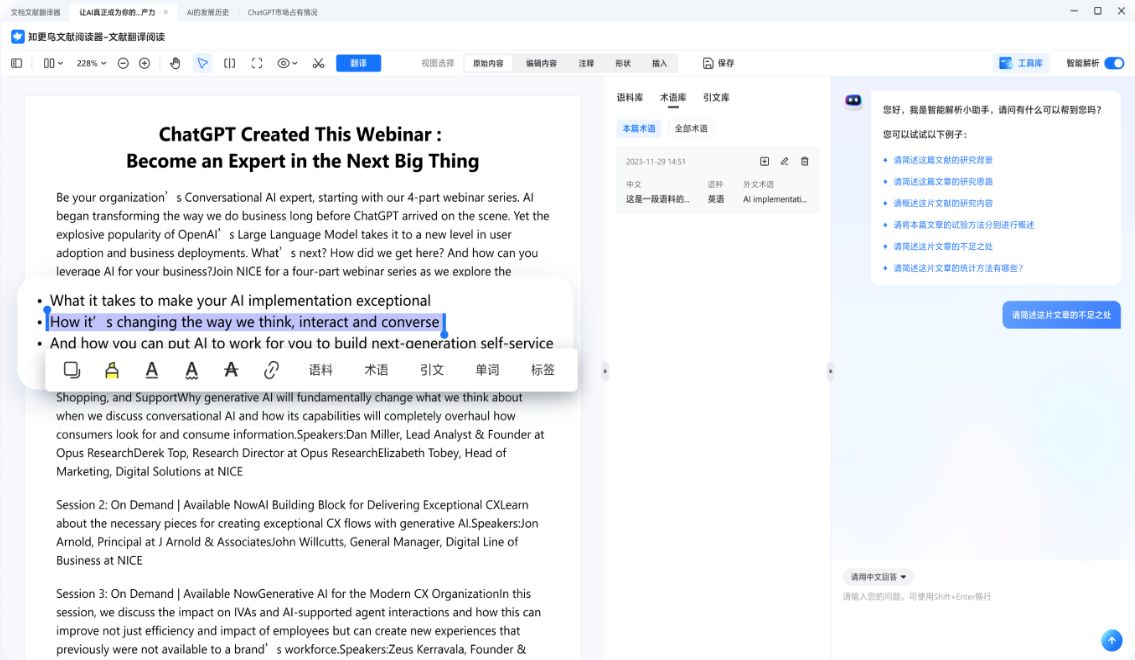The width and height of the screenshot is (1135, 660).
Task: Delete the term card with the trash icon
Action: (804, 161)
